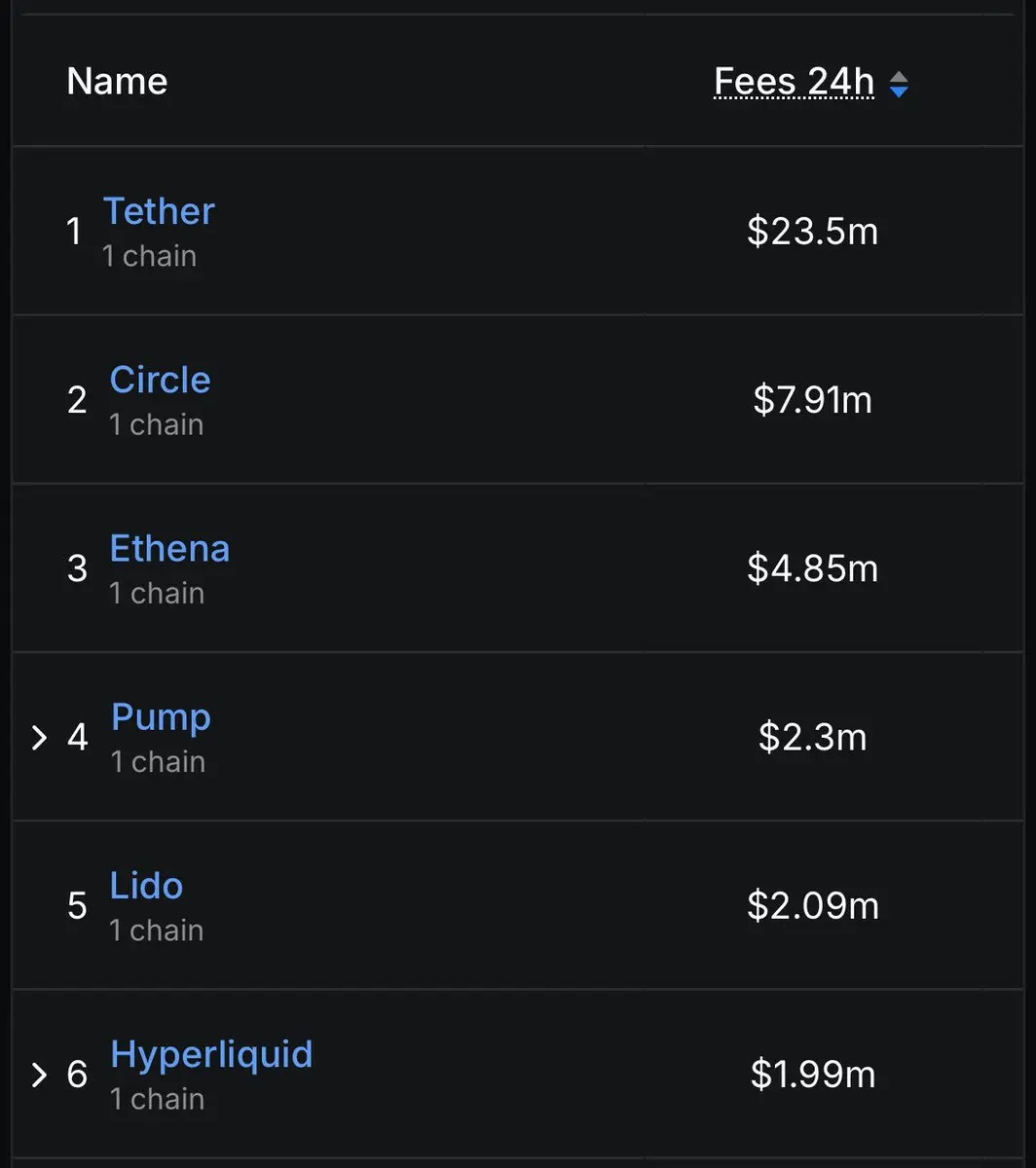Image resolution: width=1036 pixels, height=1168 pixels.
Task: Click Ethena's $4.85m fees value
Action: (812, 568)
